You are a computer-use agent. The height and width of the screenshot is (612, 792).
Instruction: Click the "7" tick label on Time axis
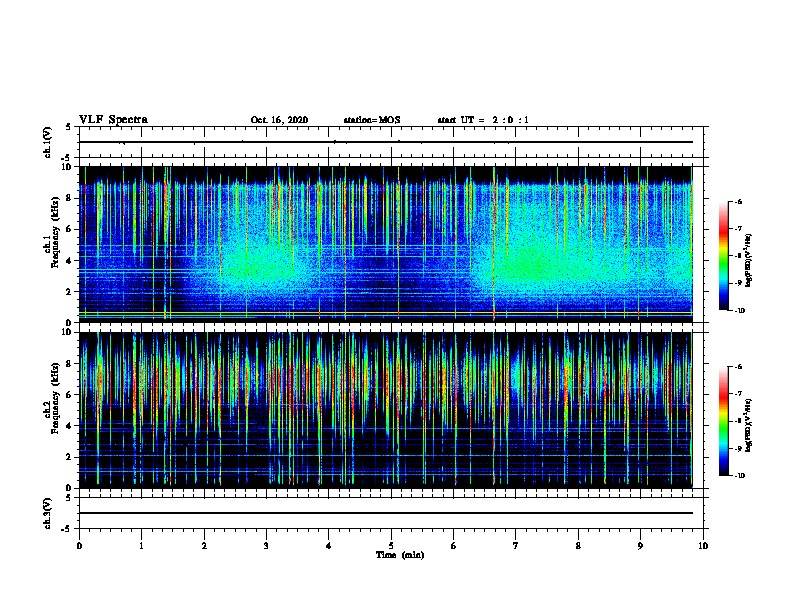[516, 546]
